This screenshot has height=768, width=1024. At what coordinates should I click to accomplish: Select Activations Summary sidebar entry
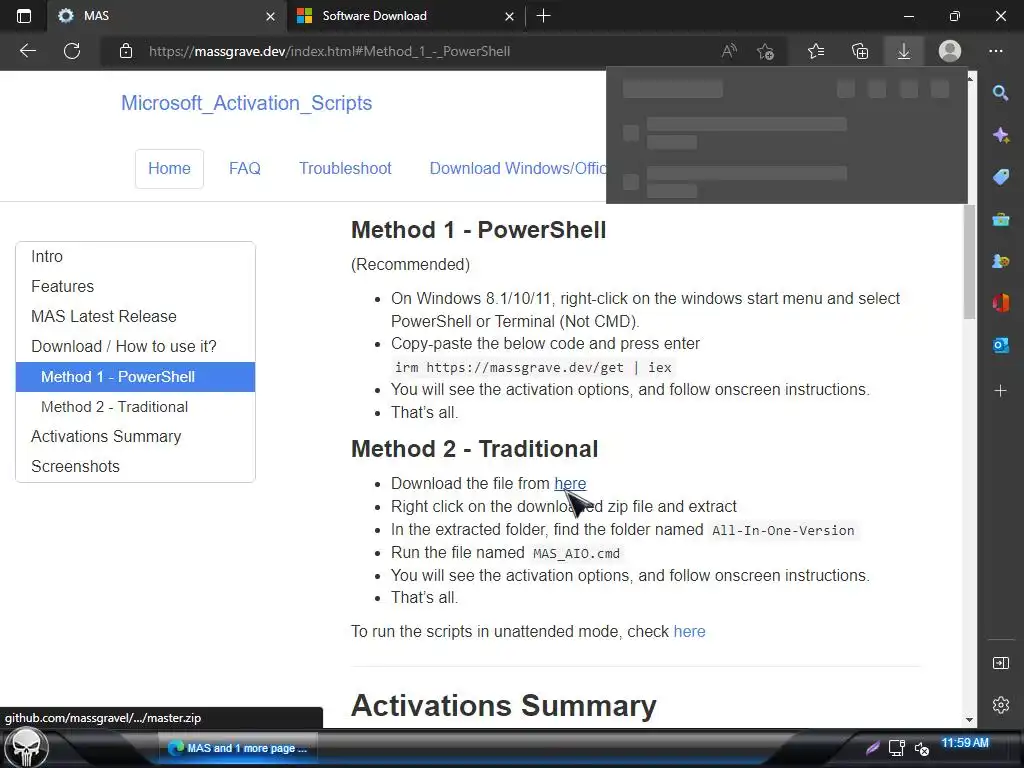(135, 437)
